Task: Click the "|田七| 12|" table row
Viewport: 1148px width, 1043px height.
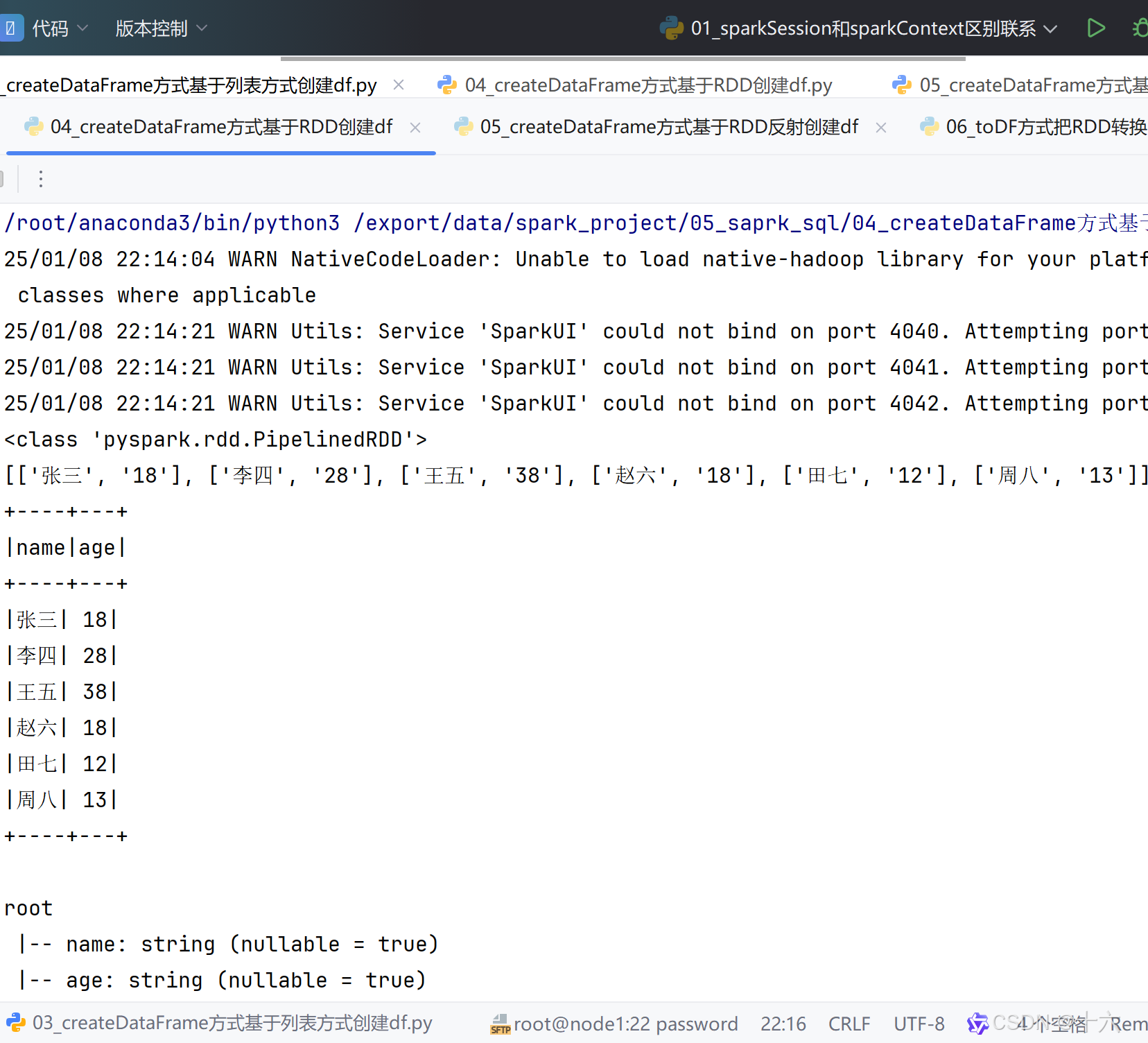Action: tap(61, 764)
